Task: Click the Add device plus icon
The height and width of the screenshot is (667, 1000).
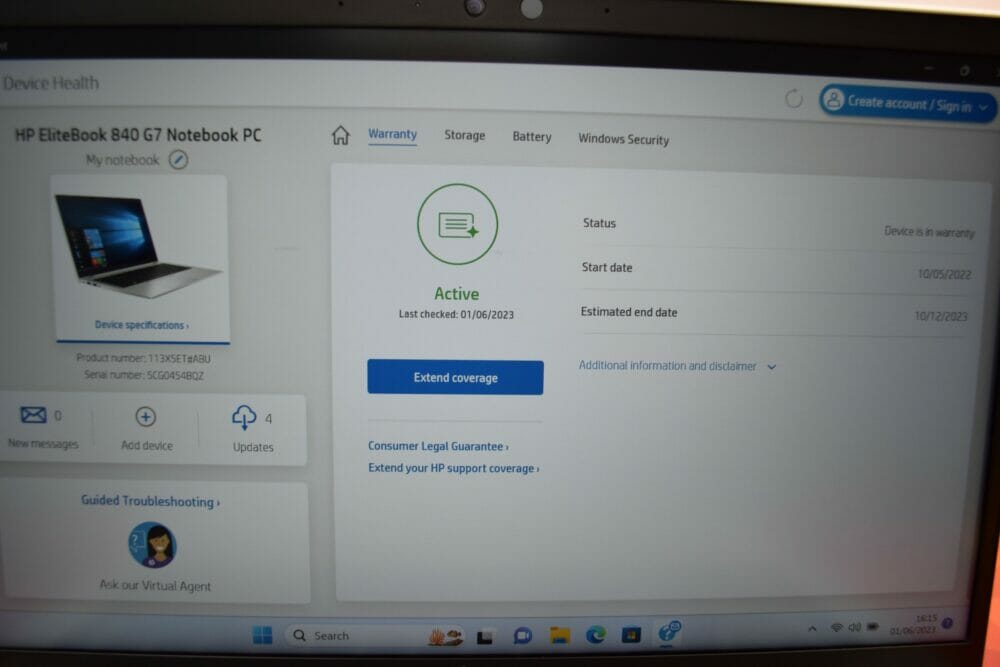Action: (x=145, y=417)
